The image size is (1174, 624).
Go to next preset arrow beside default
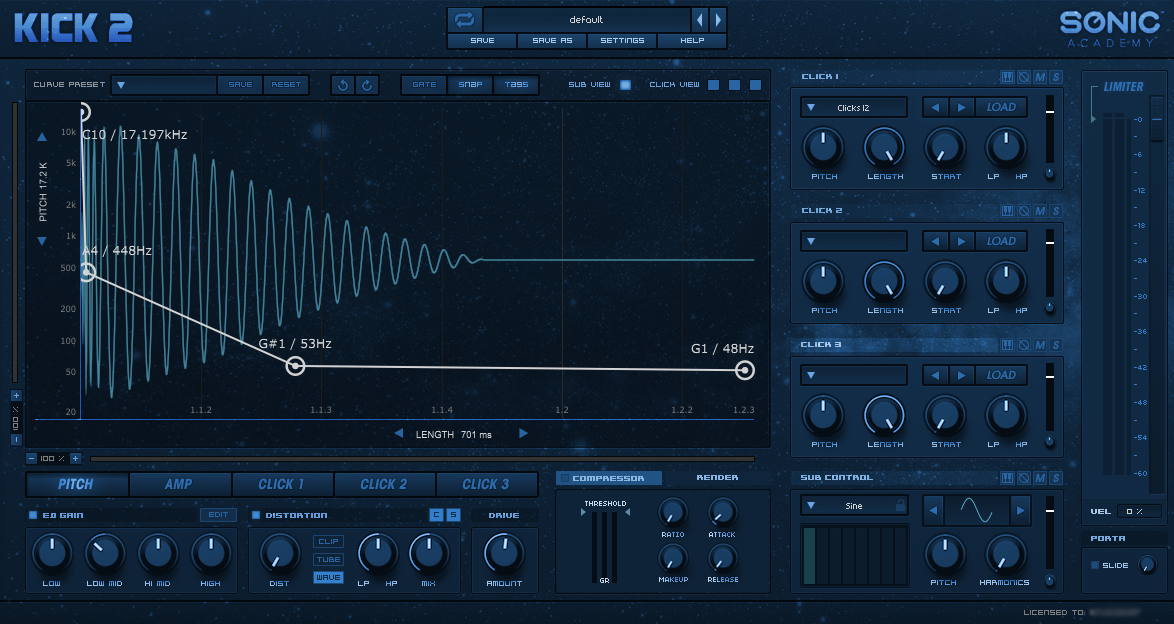[x=718, y=19]
